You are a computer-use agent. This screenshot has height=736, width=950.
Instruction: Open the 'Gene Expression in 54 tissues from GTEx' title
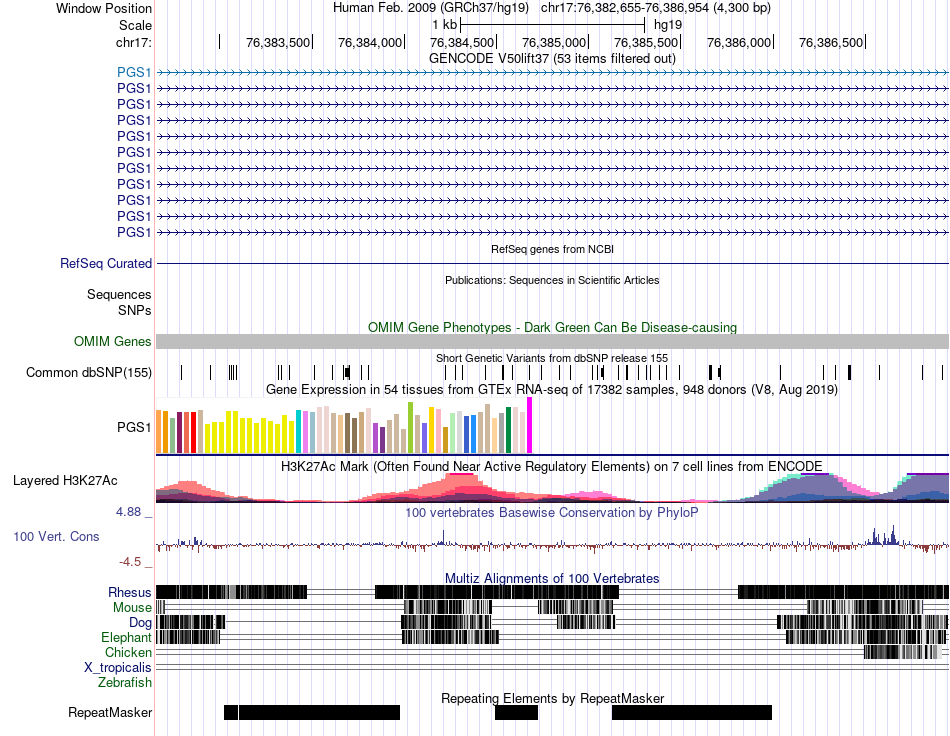[x=552, y=390]
